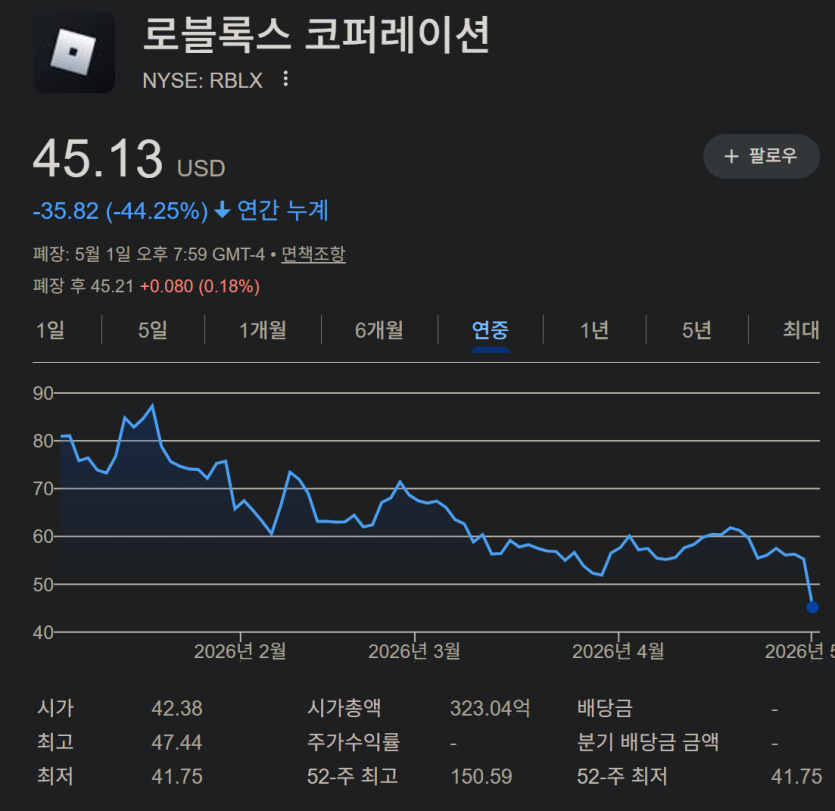Click the 2026년 2월 axis label
The width and height of the screenshot is (835, 811).
pyautogui.click(x=240, y=651)
